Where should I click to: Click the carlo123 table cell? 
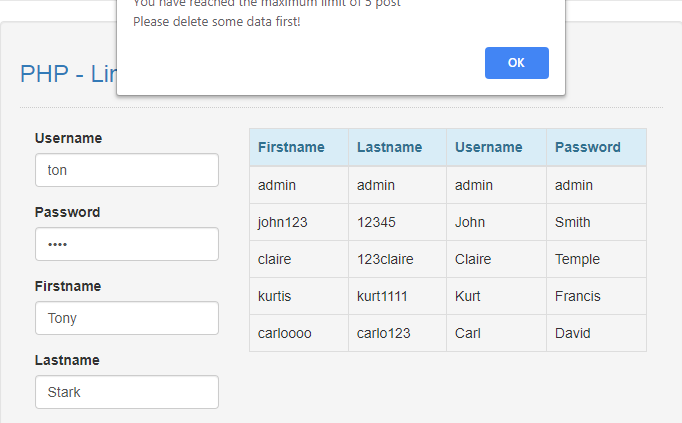tap(383, 333)
